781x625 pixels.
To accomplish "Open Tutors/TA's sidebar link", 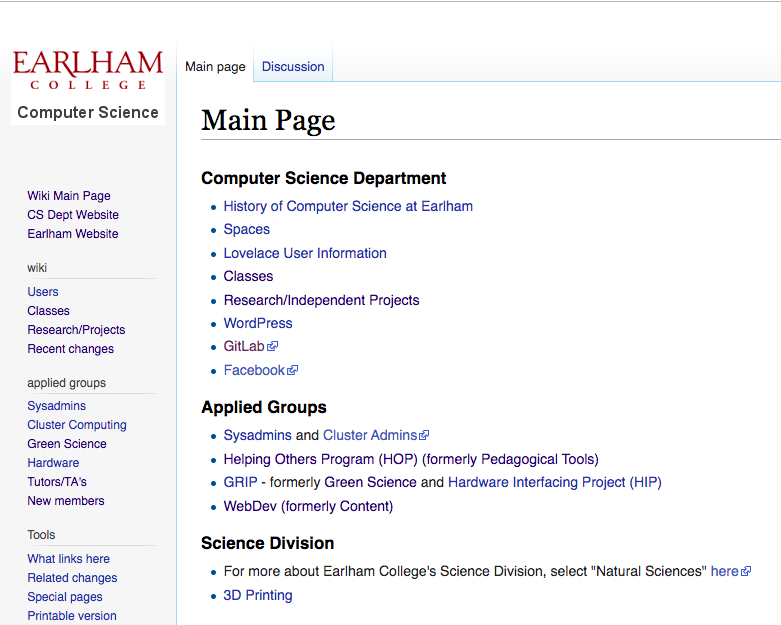I will pos(57,482).
